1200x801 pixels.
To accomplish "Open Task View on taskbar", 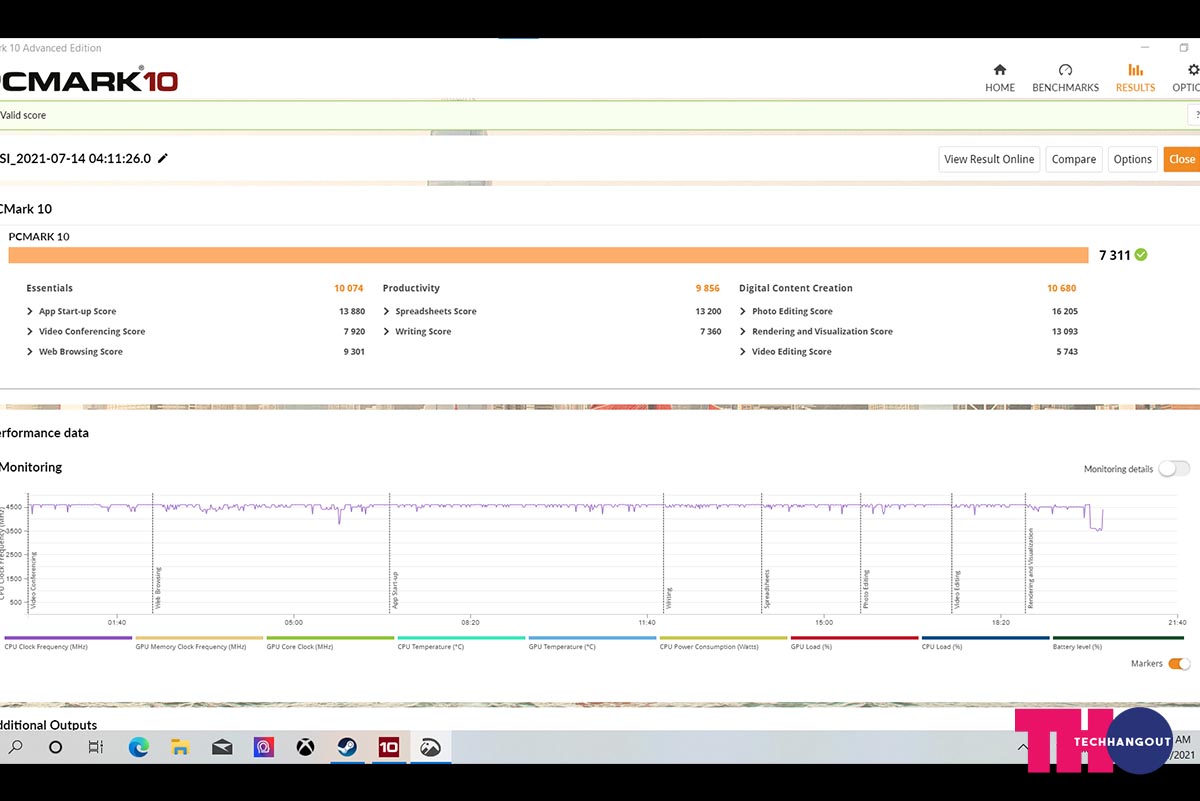I will pyautogui.click(x=96, y=747).
